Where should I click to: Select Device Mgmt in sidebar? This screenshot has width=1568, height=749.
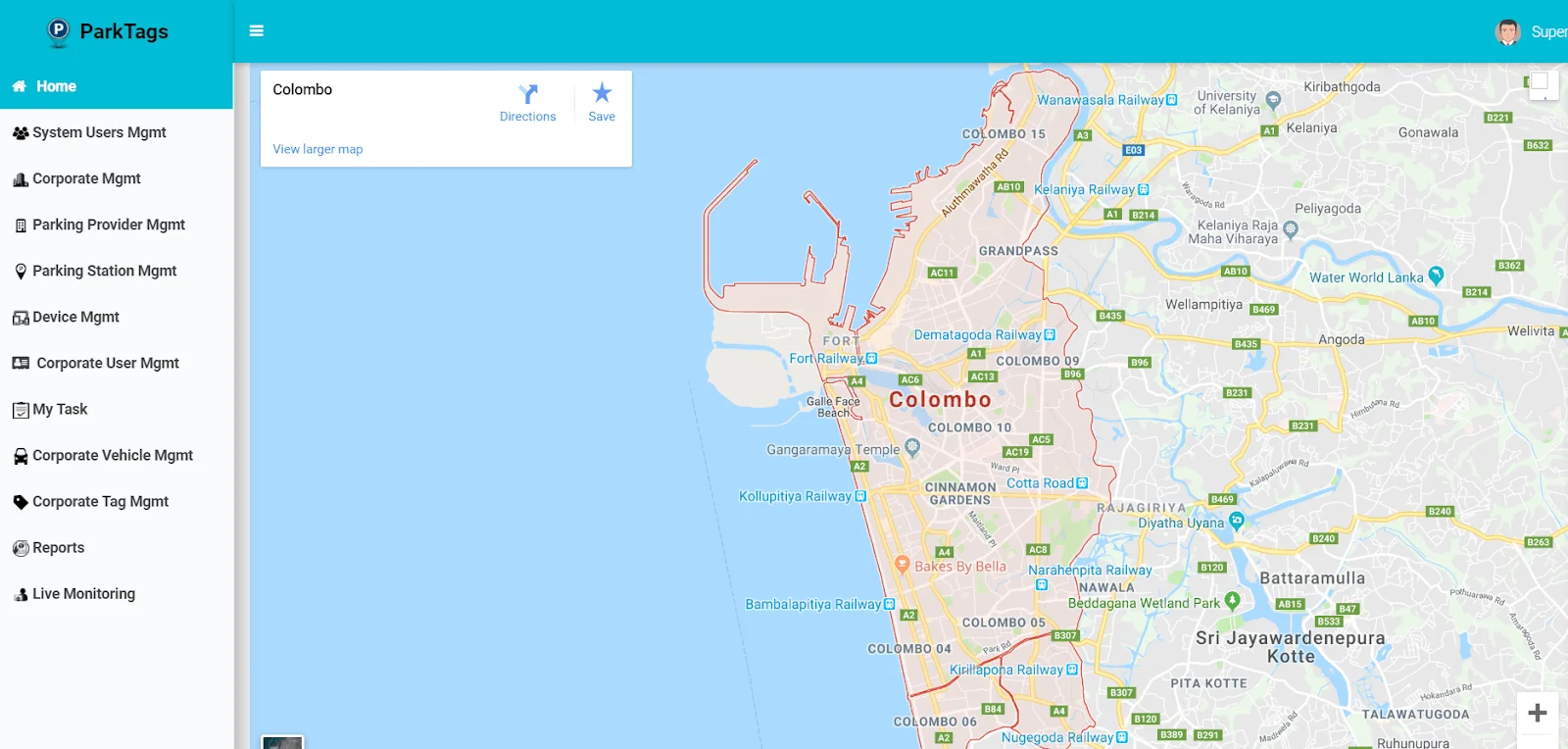point(75,317)
